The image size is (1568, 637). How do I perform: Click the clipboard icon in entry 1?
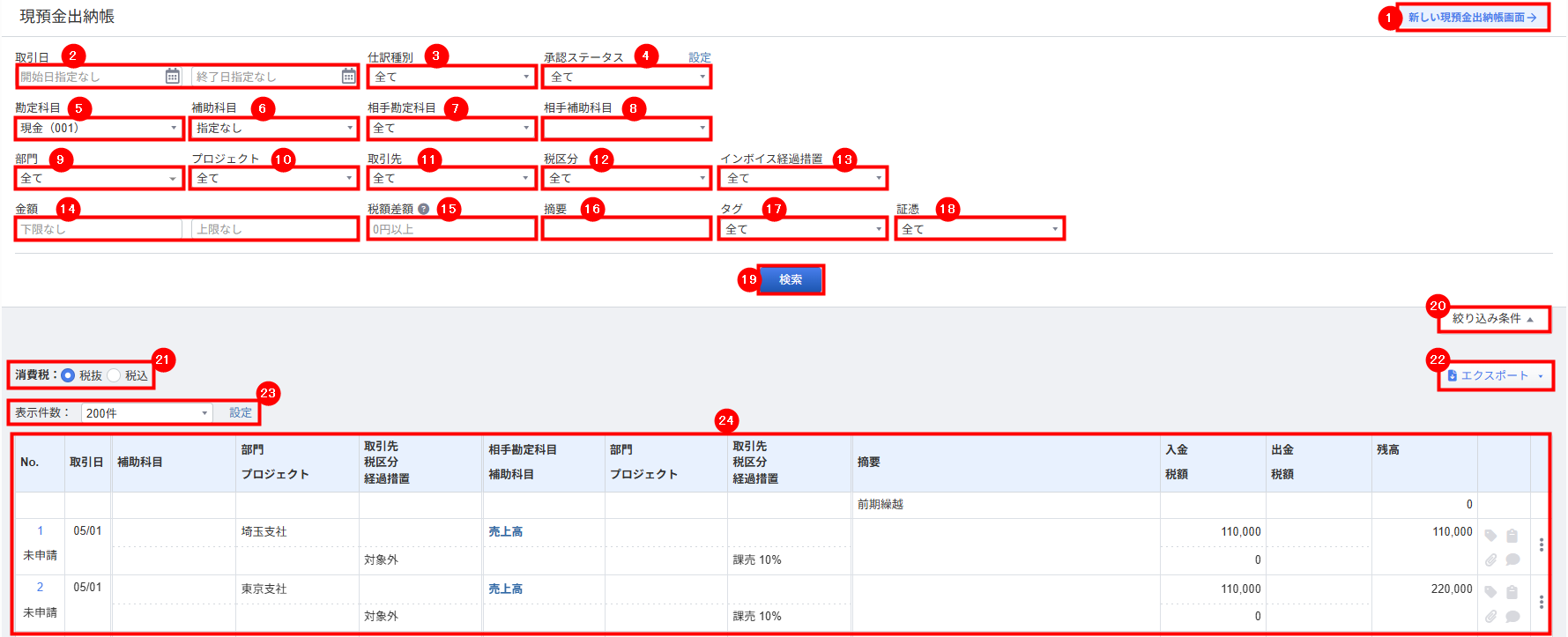[1512, 536]
